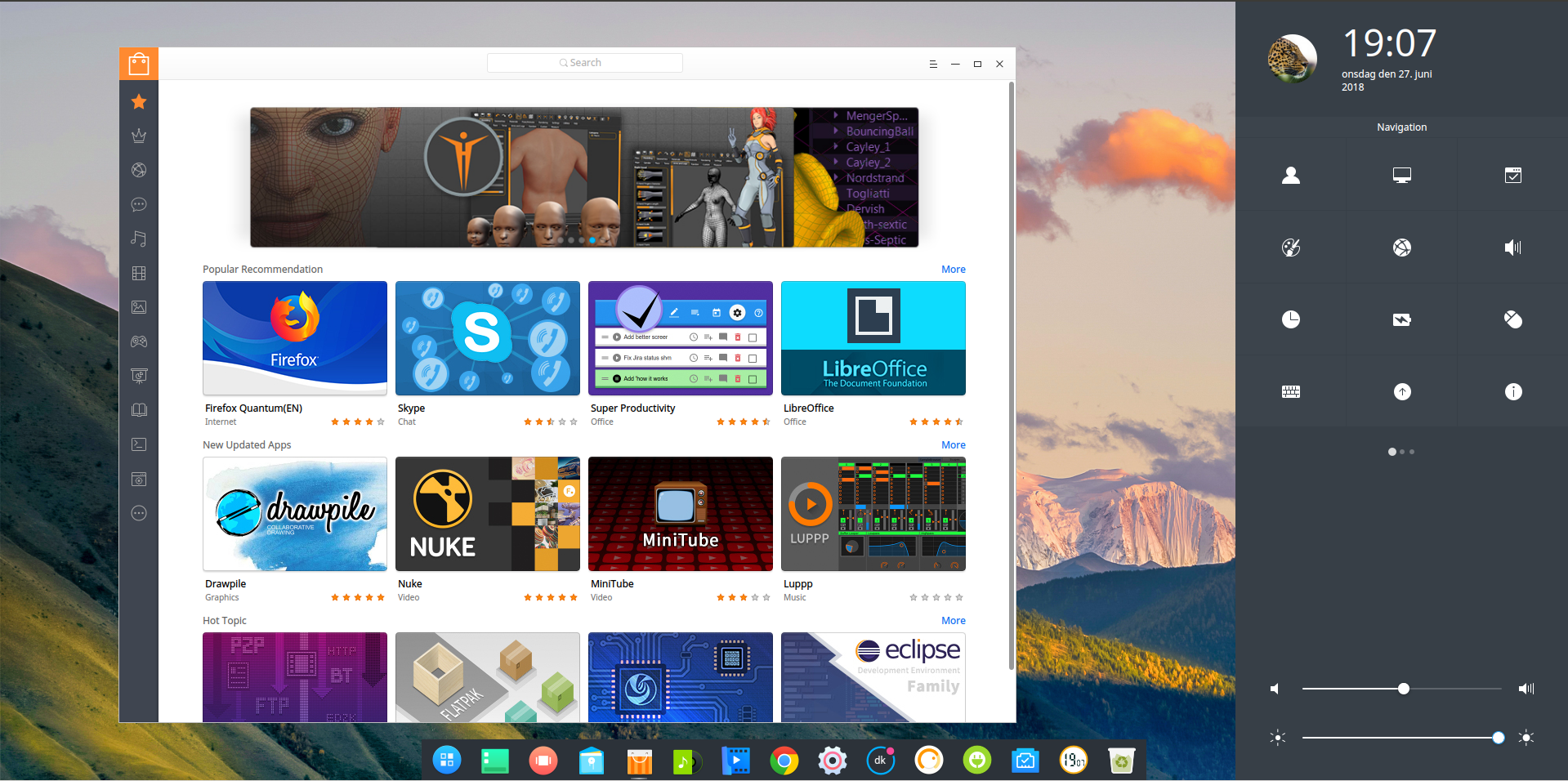Open Firefox Quantum(EN) app title
Viewport: 1568px width, 781px height.
click(x=253, y=408)
